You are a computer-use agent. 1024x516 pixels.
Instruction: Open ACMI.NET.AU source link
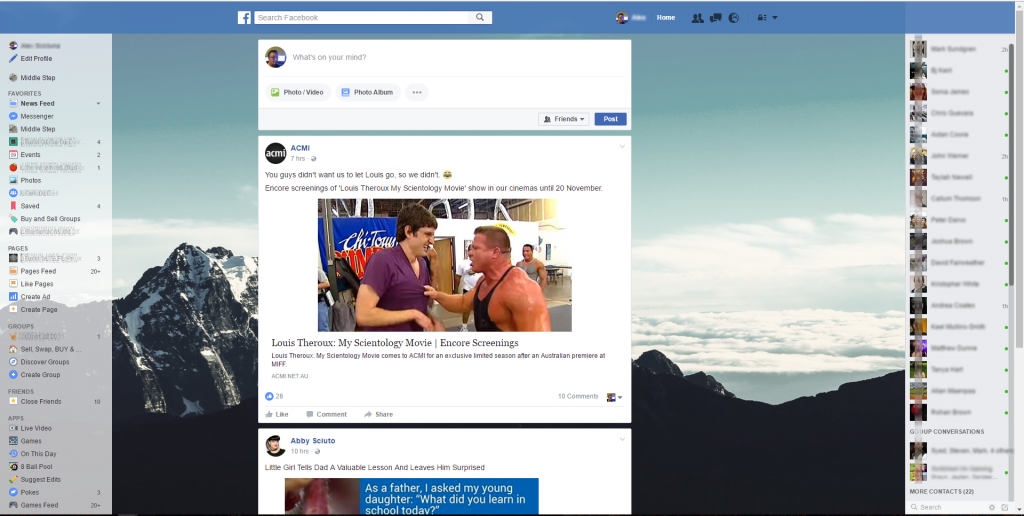tap(290, 376)
